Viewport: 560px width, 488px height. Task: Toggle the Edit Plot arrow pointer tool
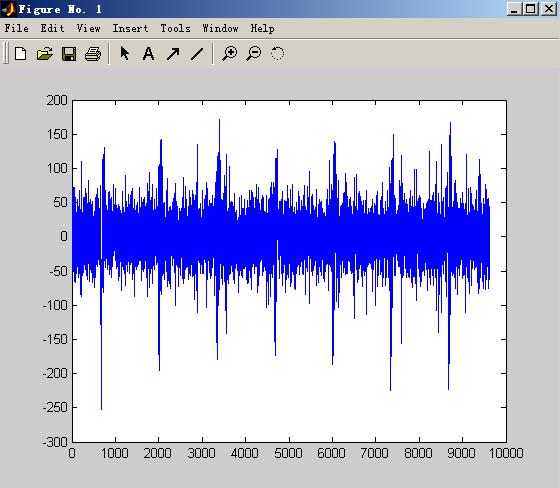point(125,54)
